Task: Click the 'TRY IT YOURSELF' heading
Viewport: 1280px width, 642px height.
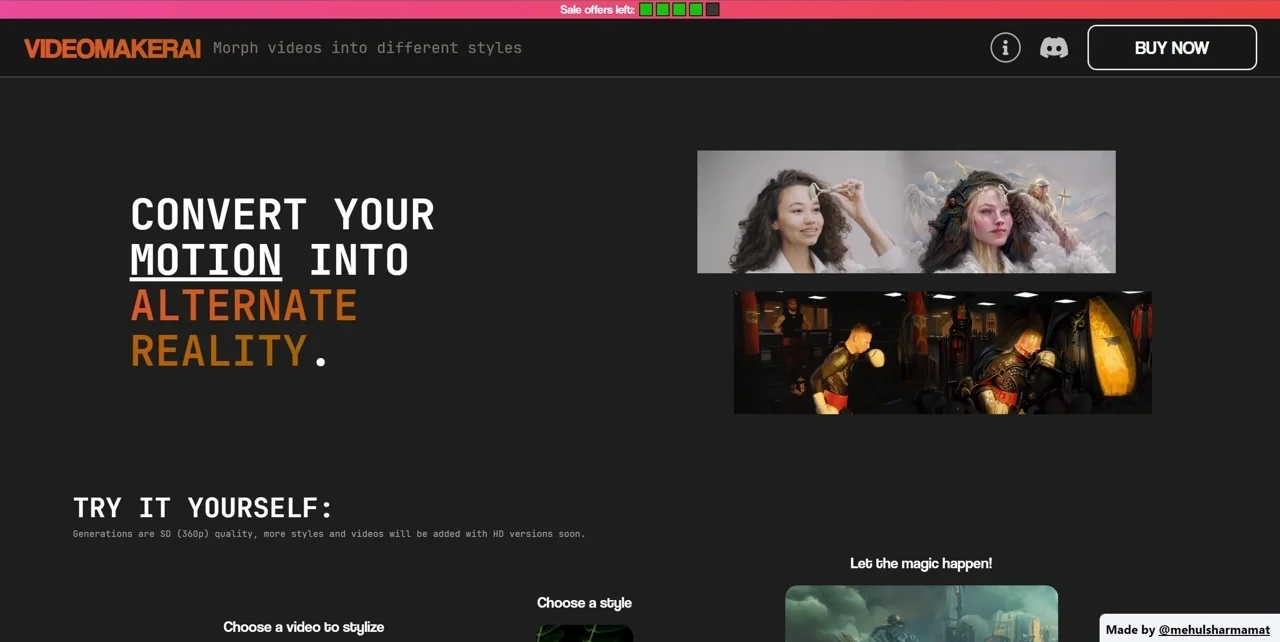Action: click(x=203, y=507)
